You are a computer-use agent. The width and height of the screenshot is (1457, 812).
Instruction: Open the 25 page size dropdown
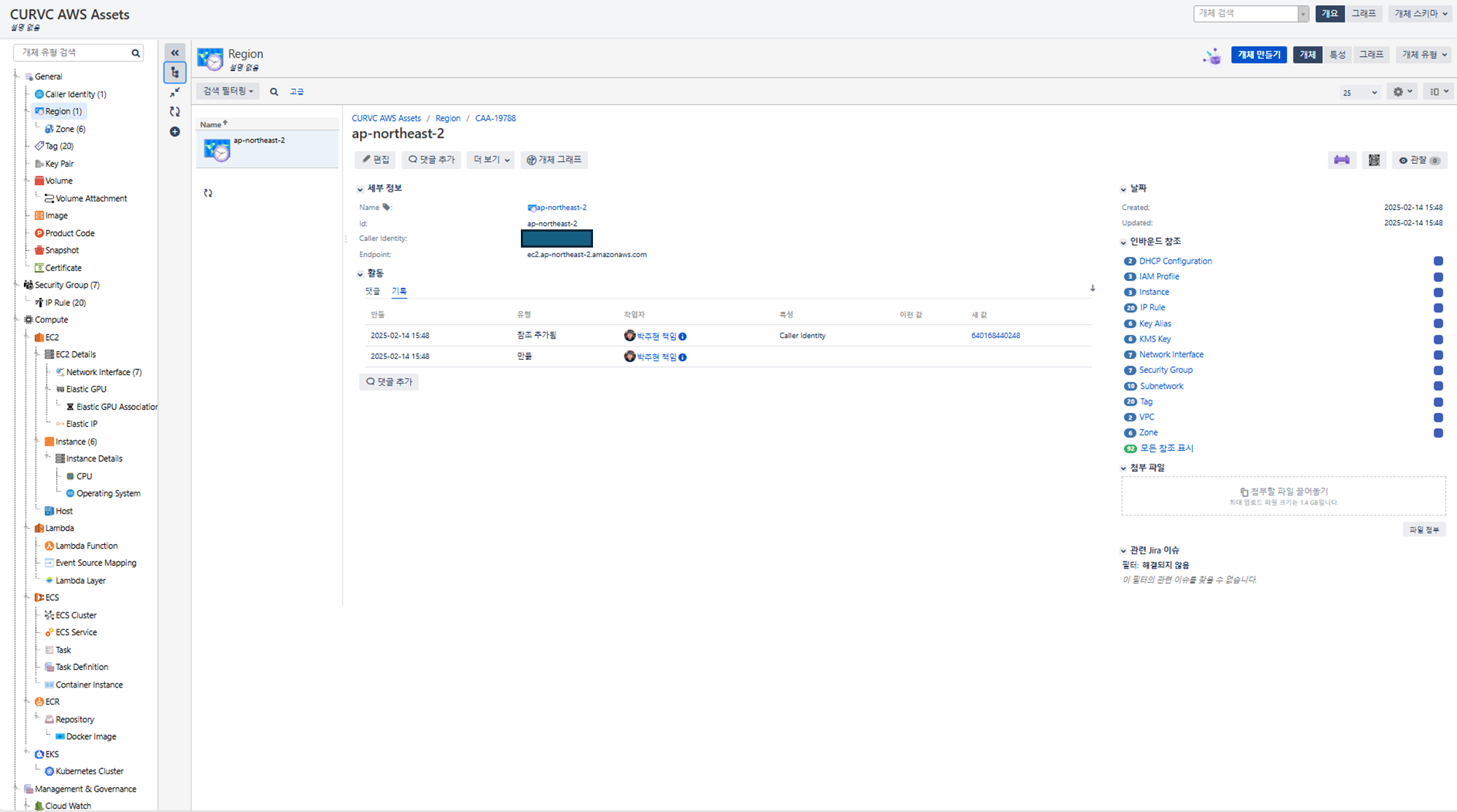coord(1360,92)
